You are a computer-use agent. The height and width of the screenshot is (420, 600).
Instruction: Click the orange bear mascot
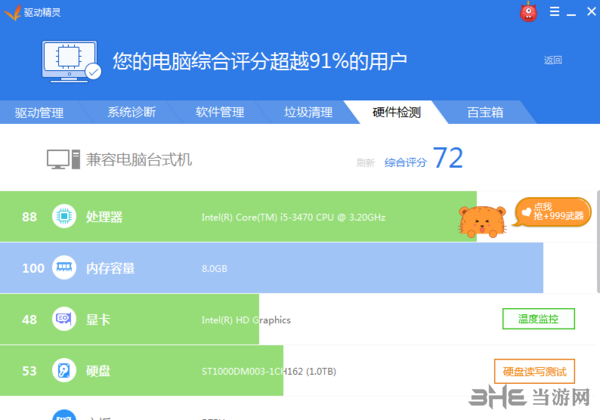pos(482,221)
